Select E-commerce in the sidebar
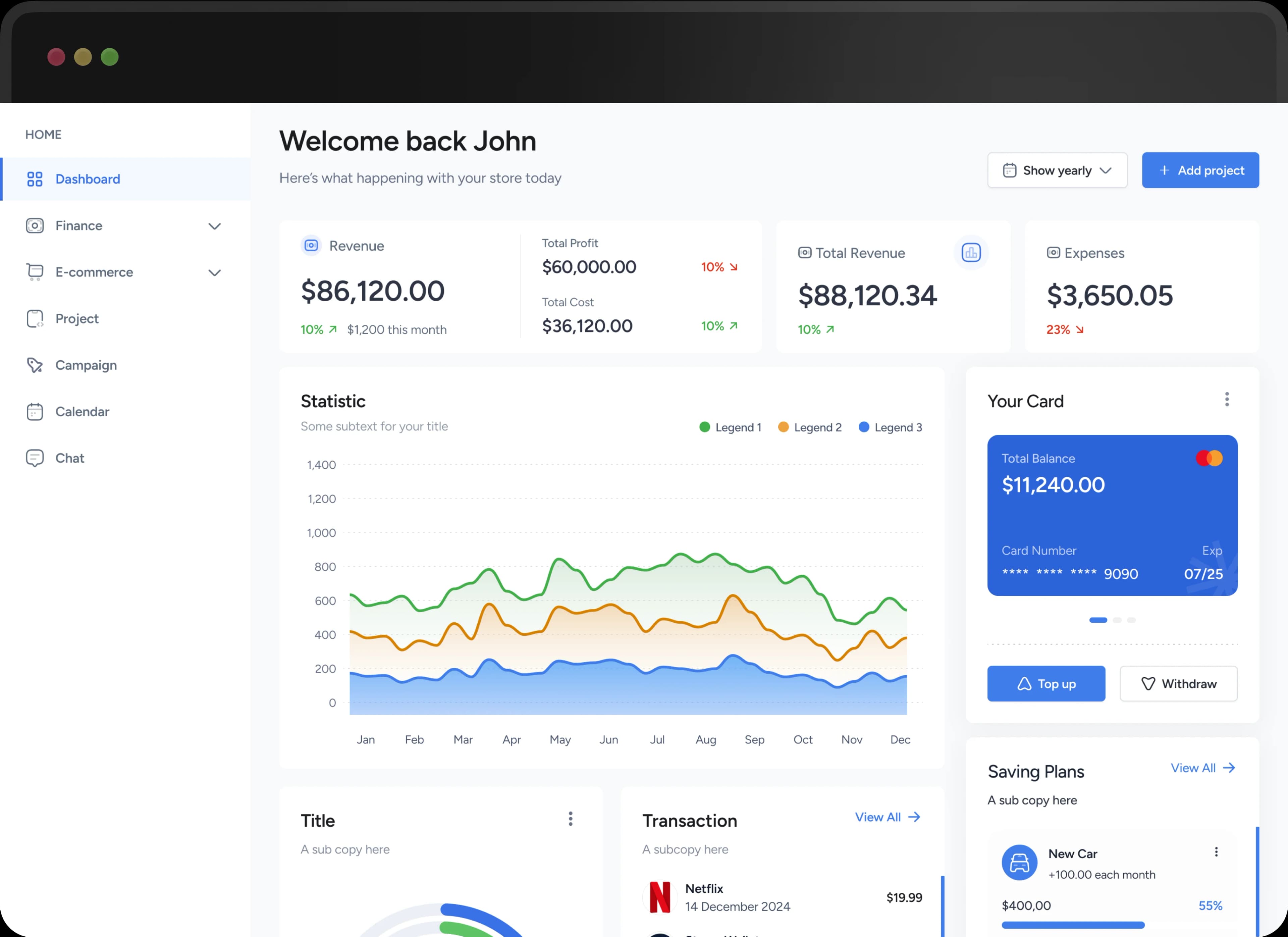 [x=125, y=272]
